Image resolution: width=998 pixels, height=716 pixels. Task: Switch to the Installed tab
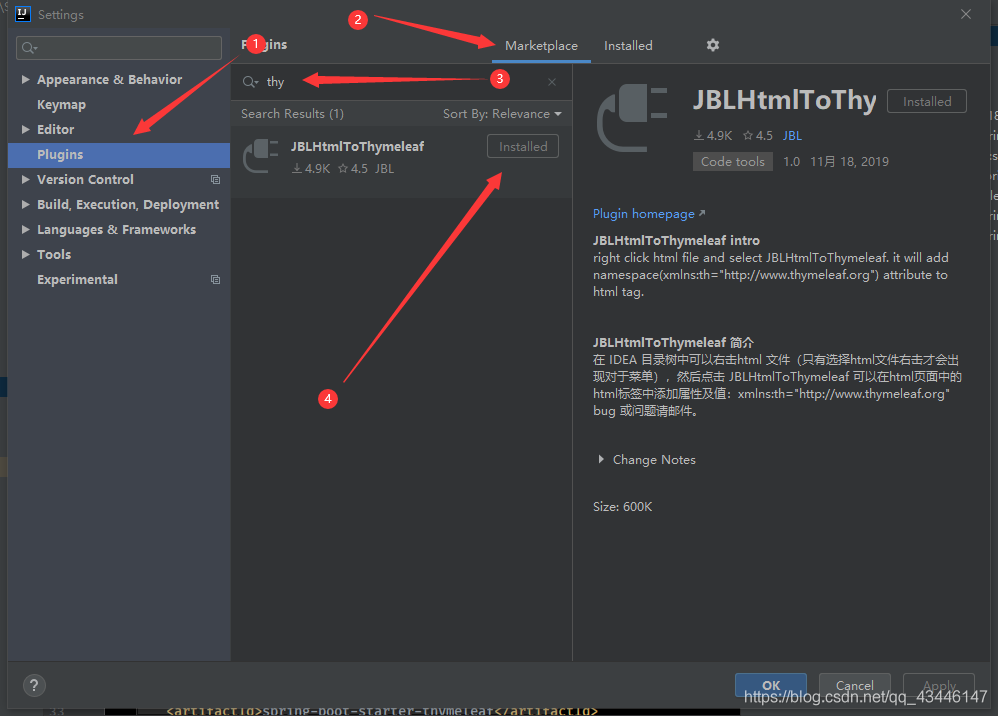[x=628, y=46]
